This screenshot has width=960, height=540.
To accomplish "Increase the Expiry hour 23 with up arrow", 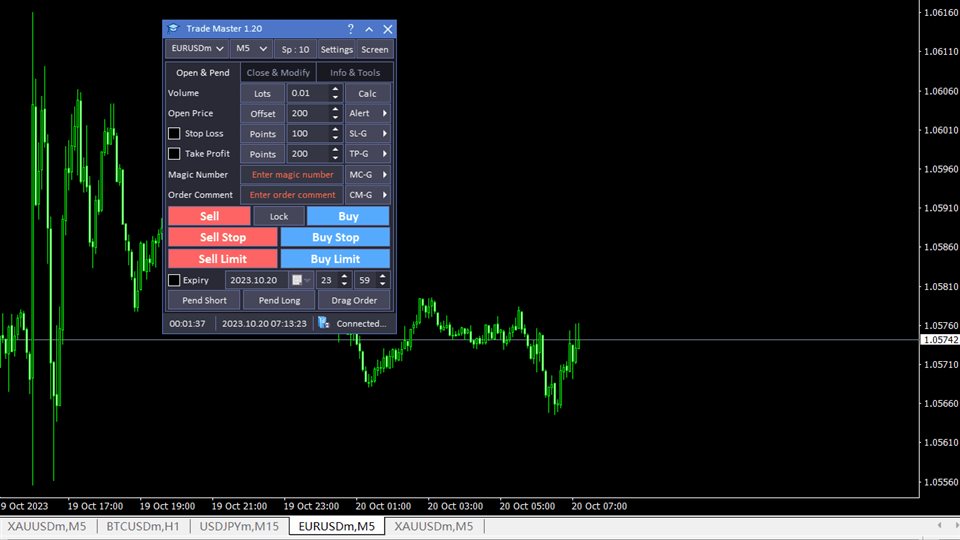I will click(x=344, y=277).
